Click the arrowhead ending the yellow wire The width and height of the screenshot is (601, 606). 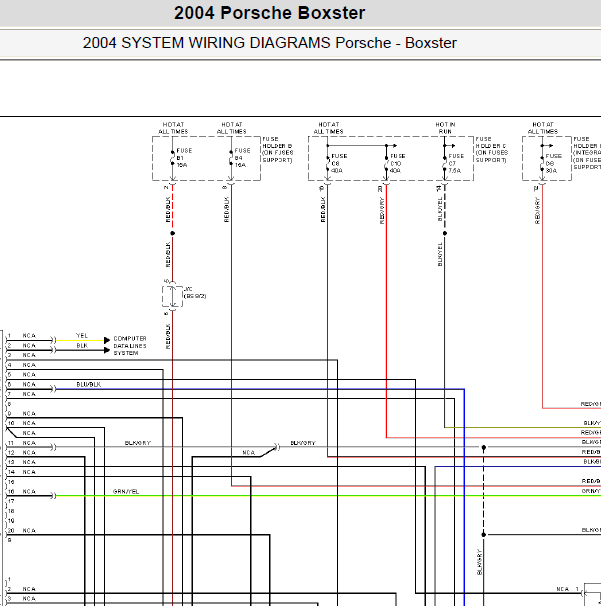(x=107, y=340)
